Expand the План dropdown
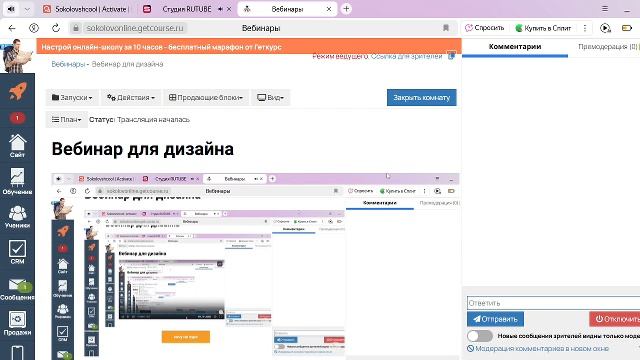 [67, 120]
